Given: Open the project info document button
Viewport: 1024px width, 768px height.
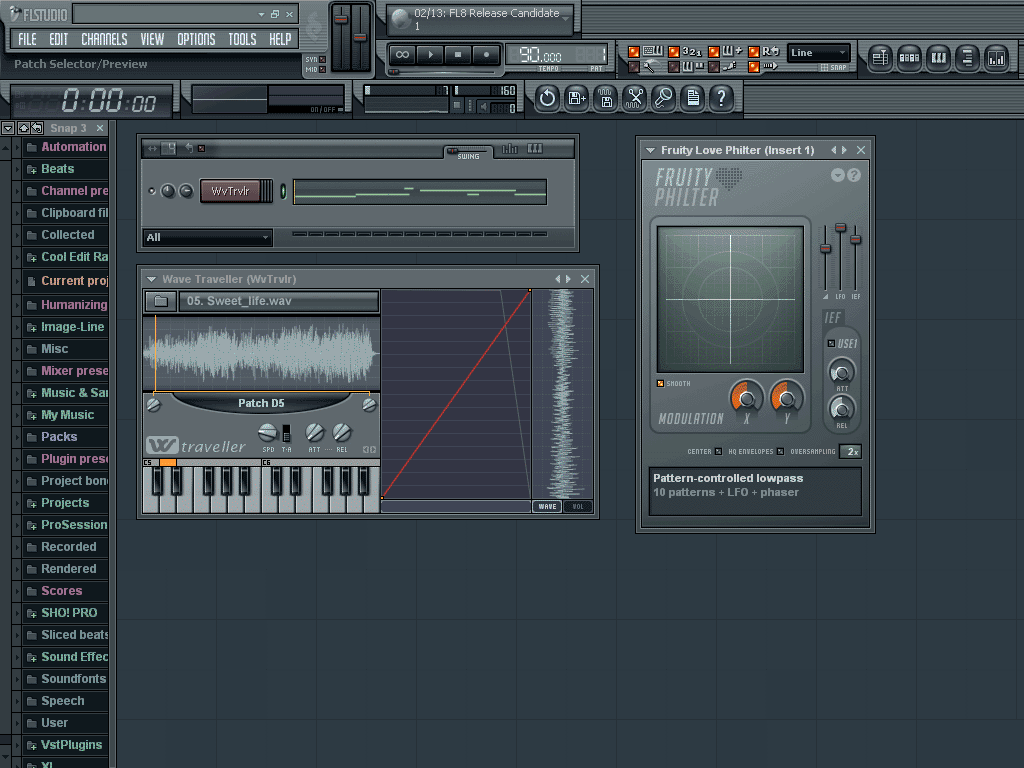Looking at the screenshot, I should point(692,99).
